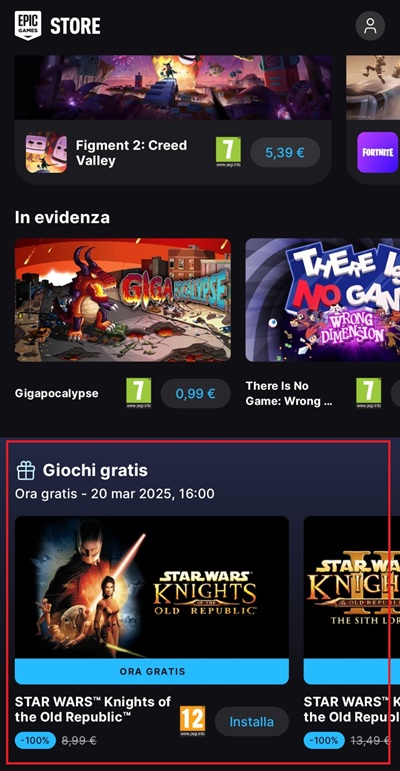Open the Fortnite app icon
Screen dimensions: 400x771
pos(378,152)
